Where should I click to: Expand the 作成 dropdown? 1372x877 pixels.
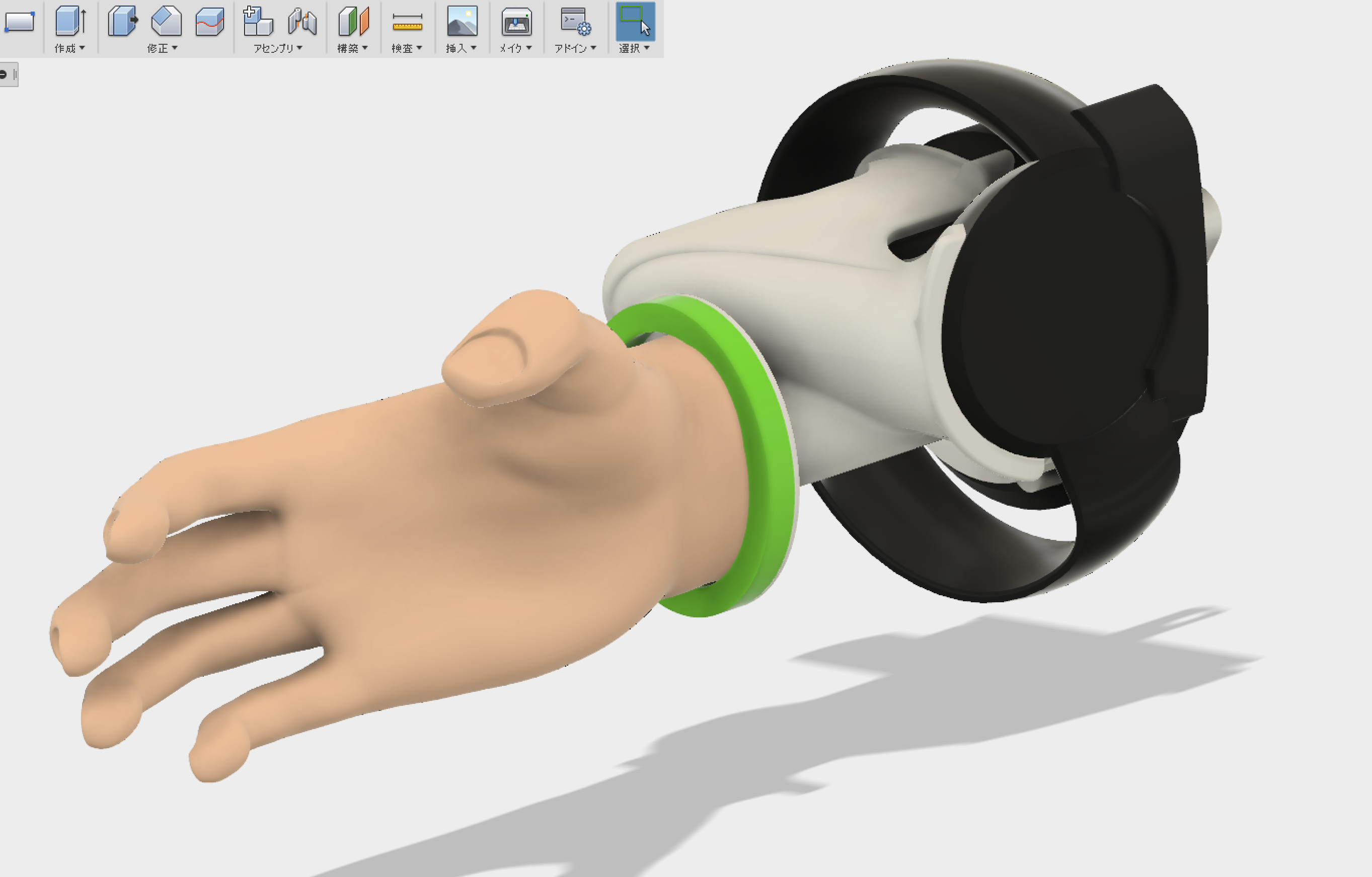pos(69,48)
